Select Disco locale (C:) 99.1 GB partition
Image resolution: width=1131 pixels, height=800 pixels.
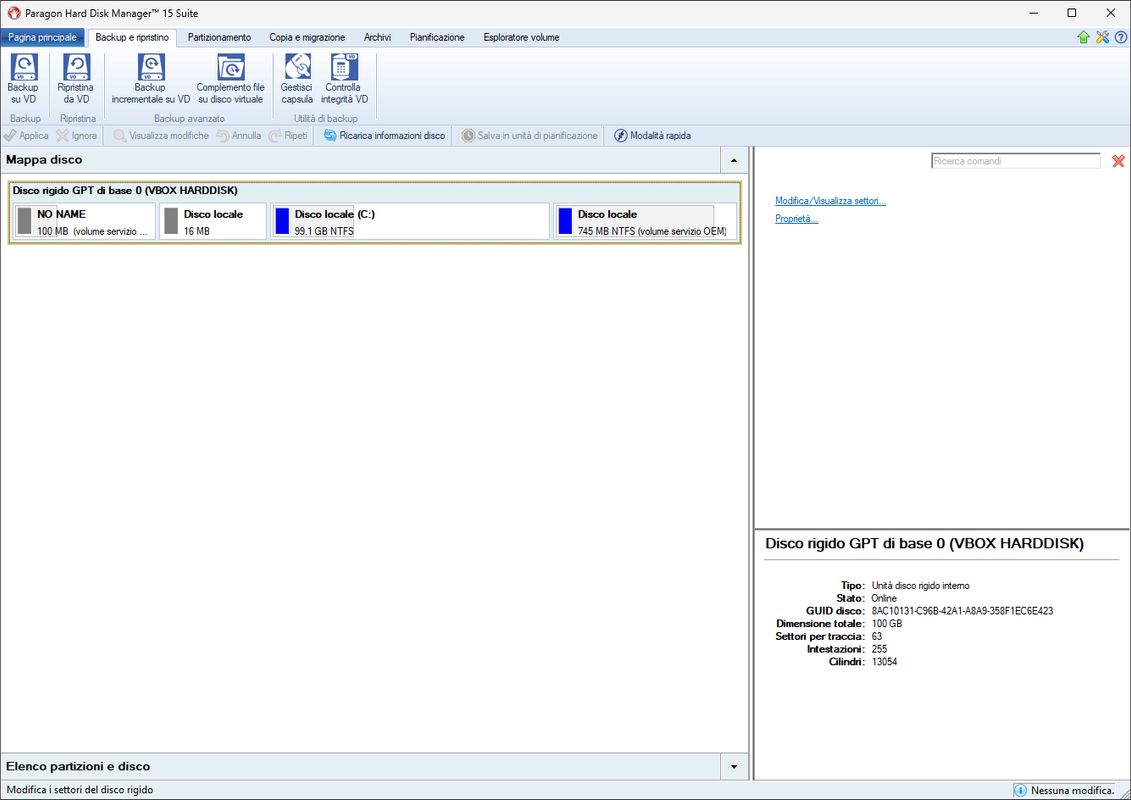pos(410,221)
